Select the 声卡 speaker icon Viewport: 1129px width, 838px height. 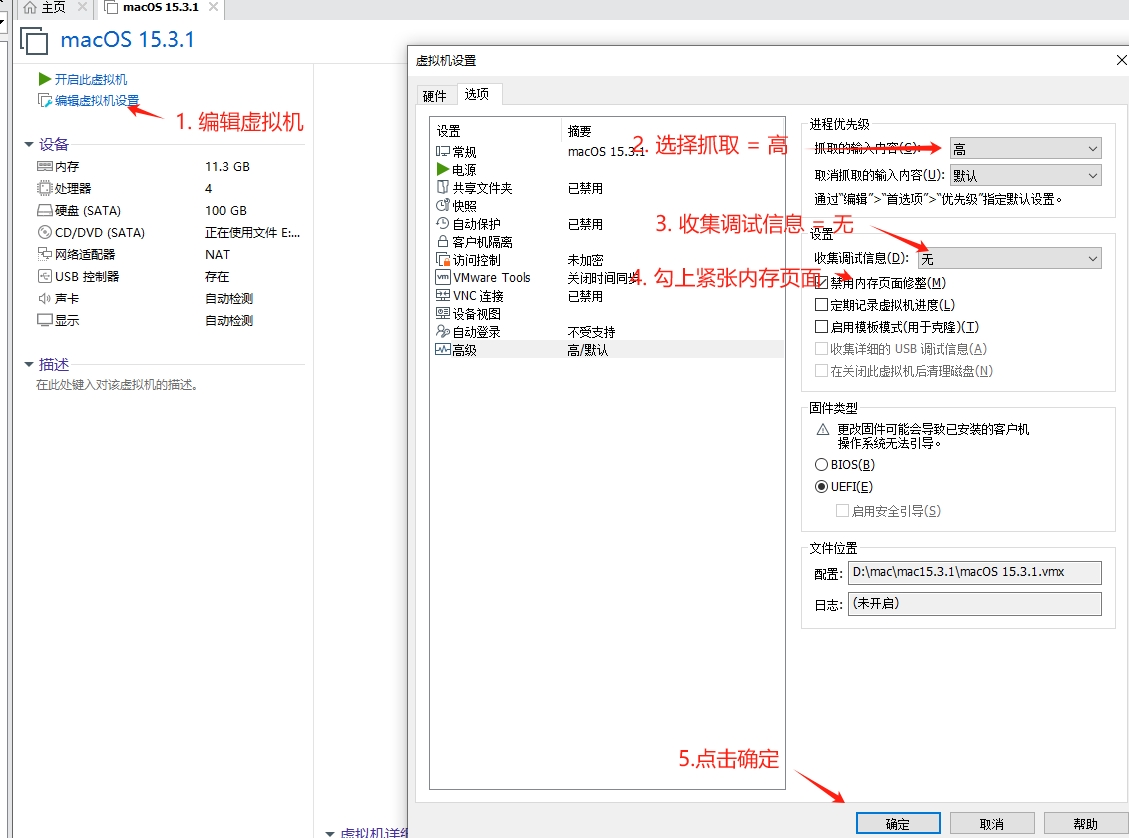coord(45,298)
